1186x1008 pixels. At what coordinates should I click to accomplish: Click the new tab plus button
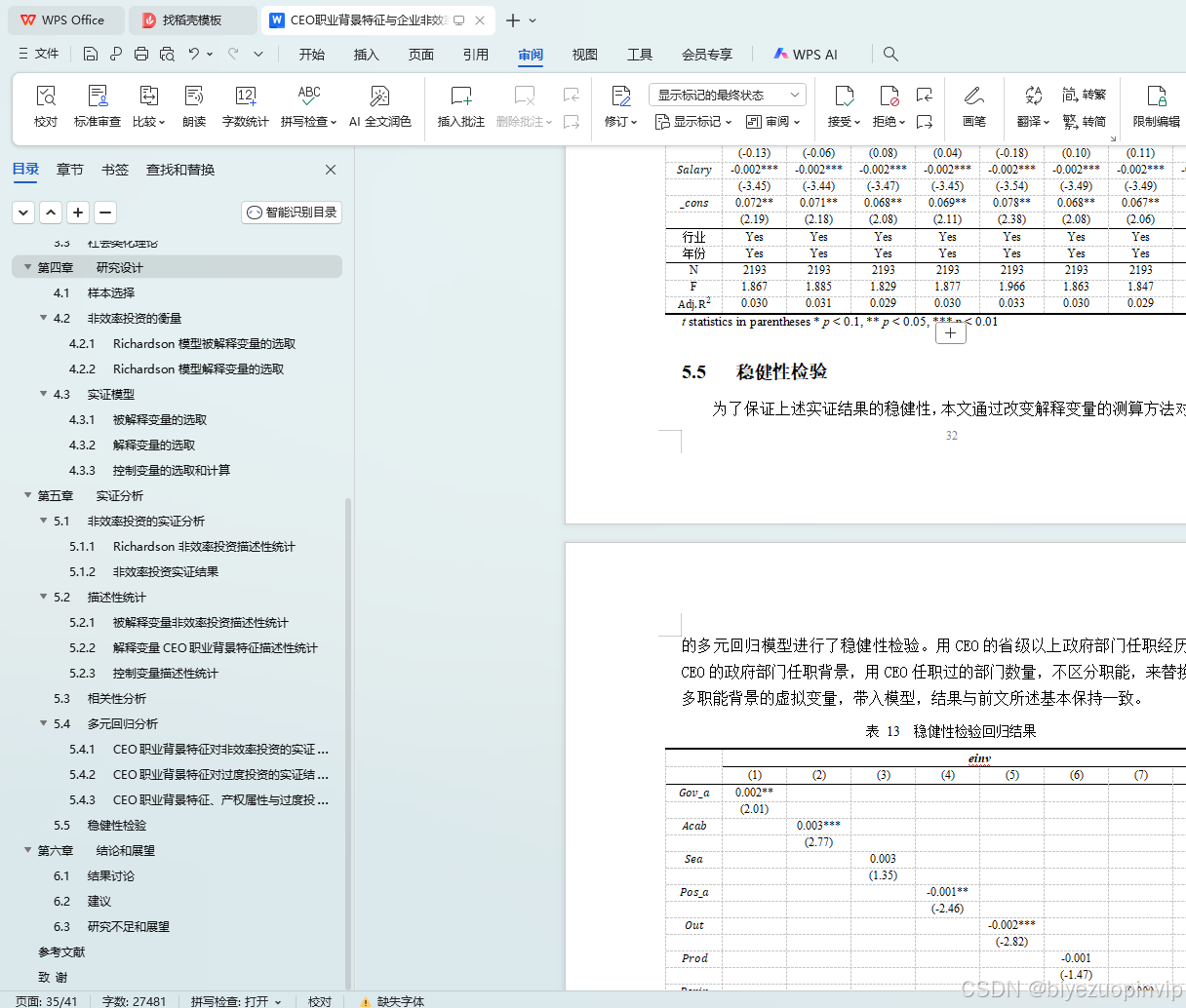click(x=513, y=19)
